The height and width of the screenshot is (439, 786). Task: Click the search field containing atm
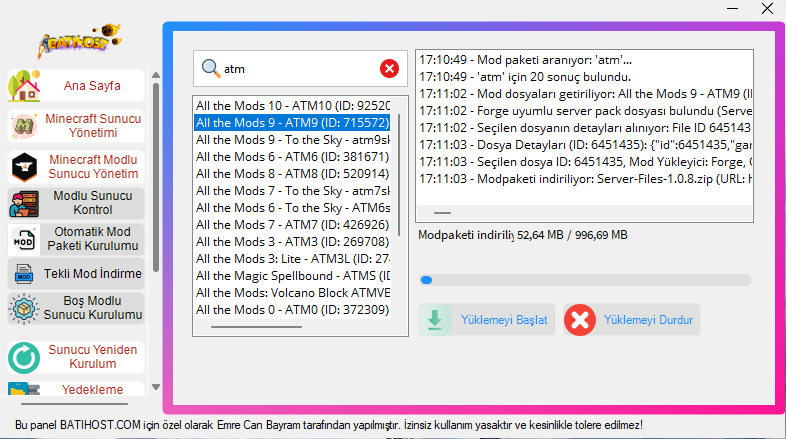(300, 69)
